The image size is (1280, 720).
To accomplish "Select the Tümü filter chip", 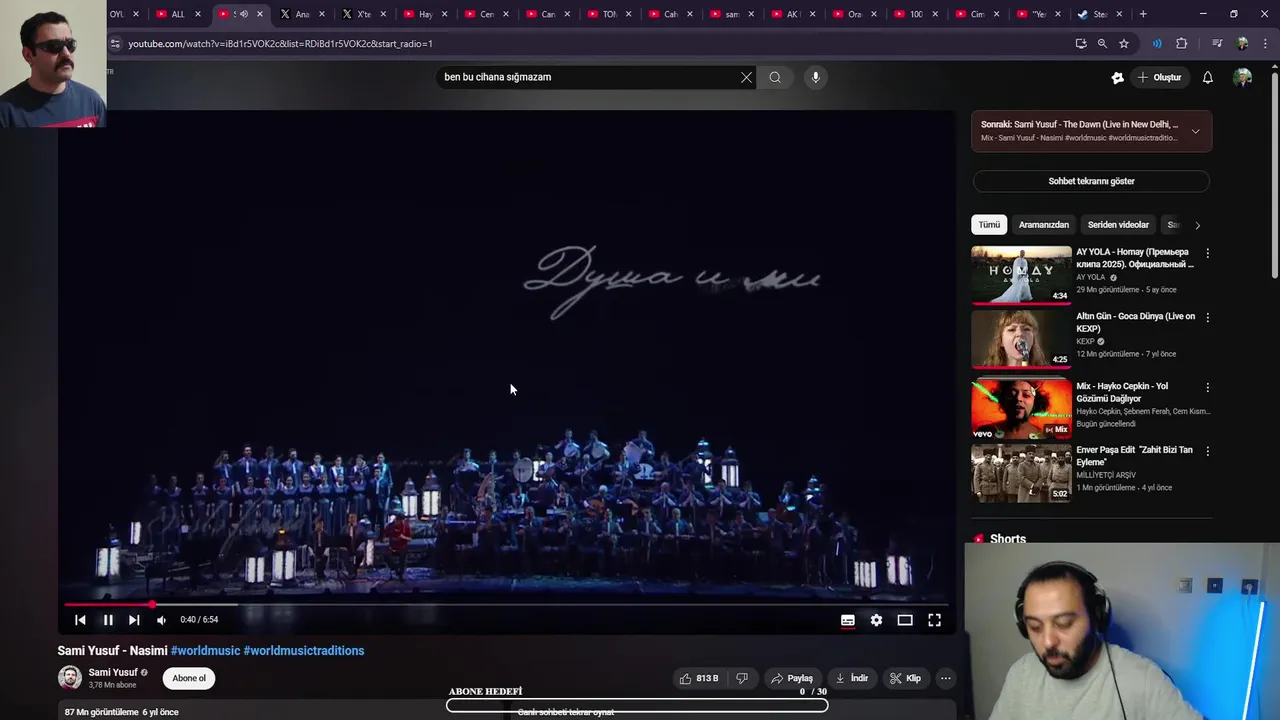I will click(989, 225).
